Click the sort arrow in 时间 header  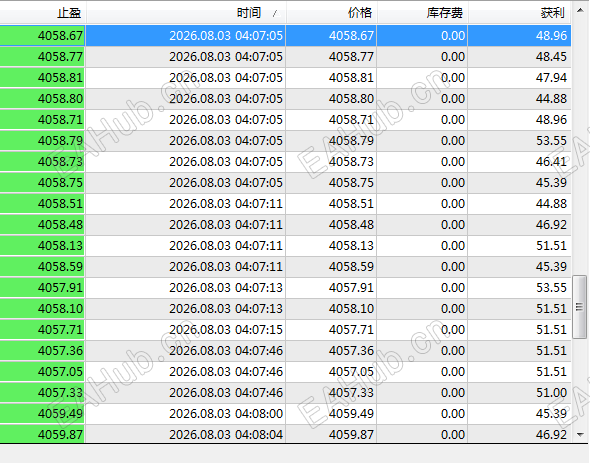point(276,14)
